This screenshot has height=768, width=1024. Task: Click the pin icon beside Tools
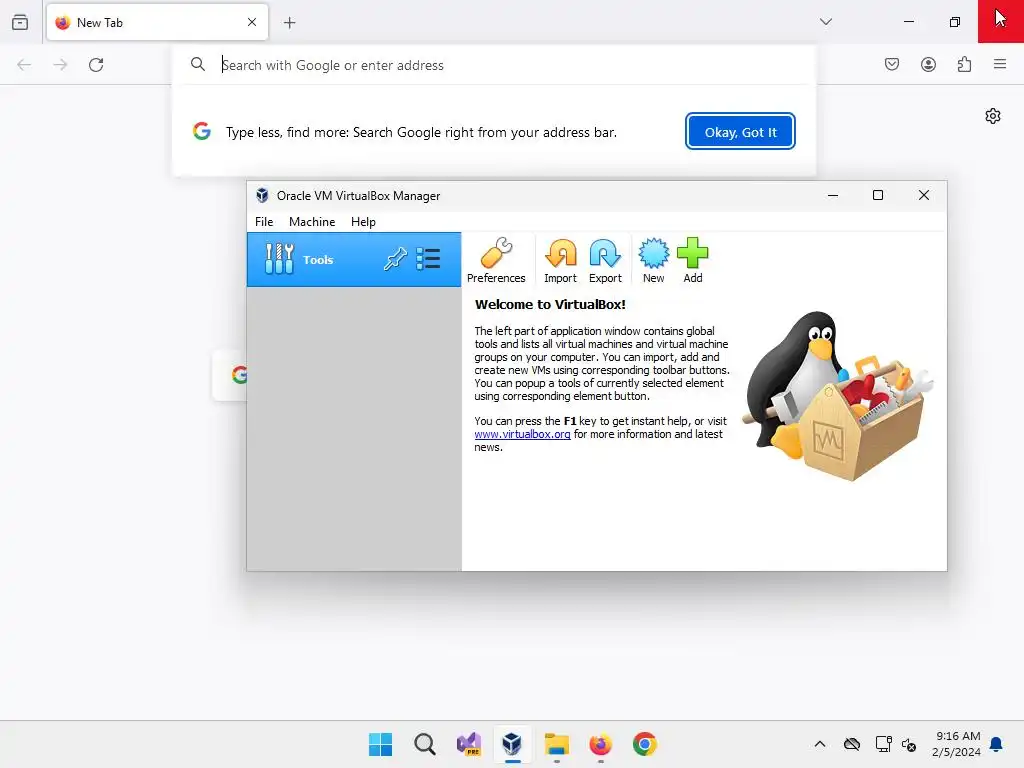pos(395,259)
